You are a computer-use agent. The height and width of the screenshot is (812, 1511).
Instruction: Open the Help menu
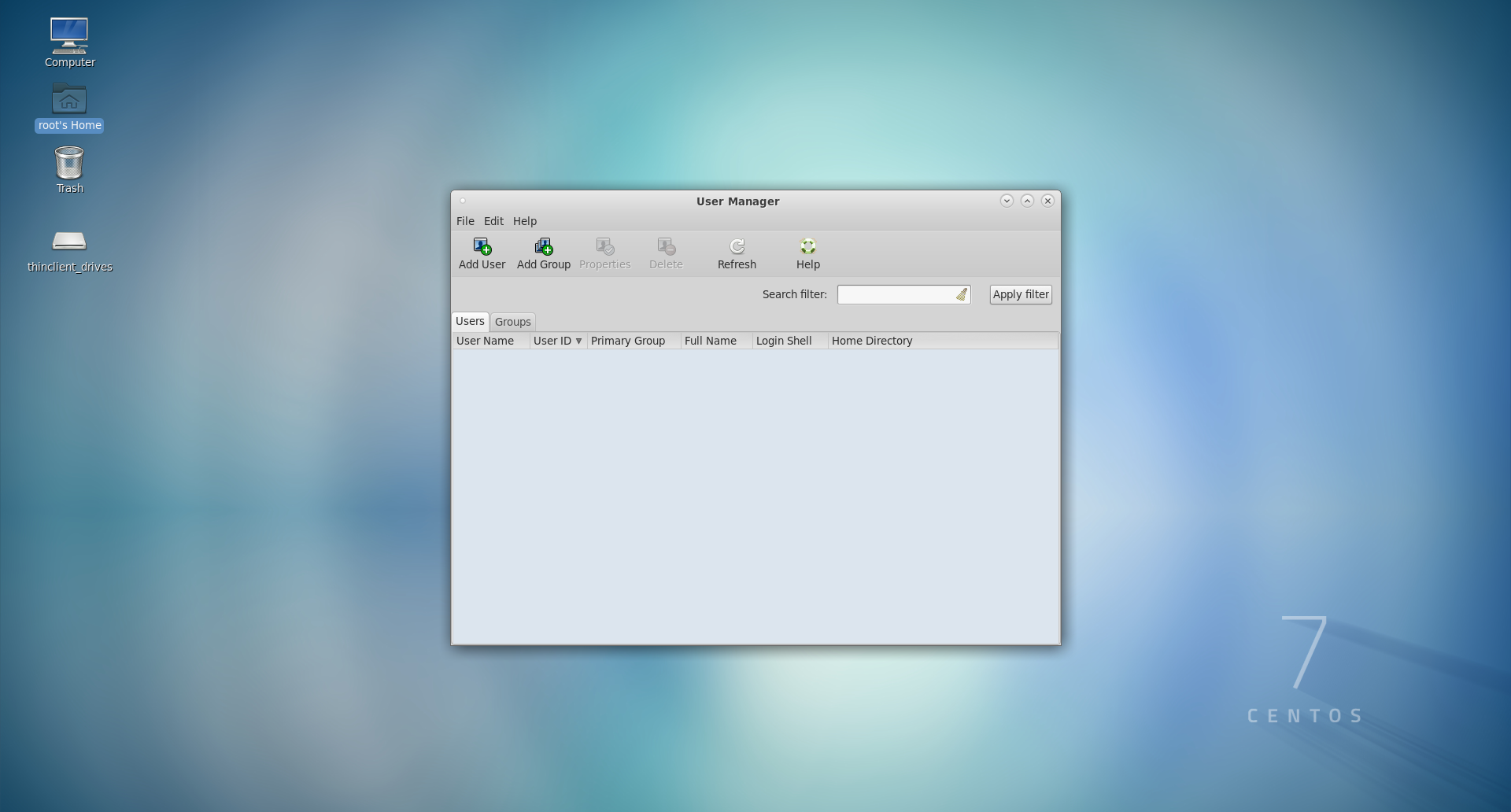tap(524, 221)
